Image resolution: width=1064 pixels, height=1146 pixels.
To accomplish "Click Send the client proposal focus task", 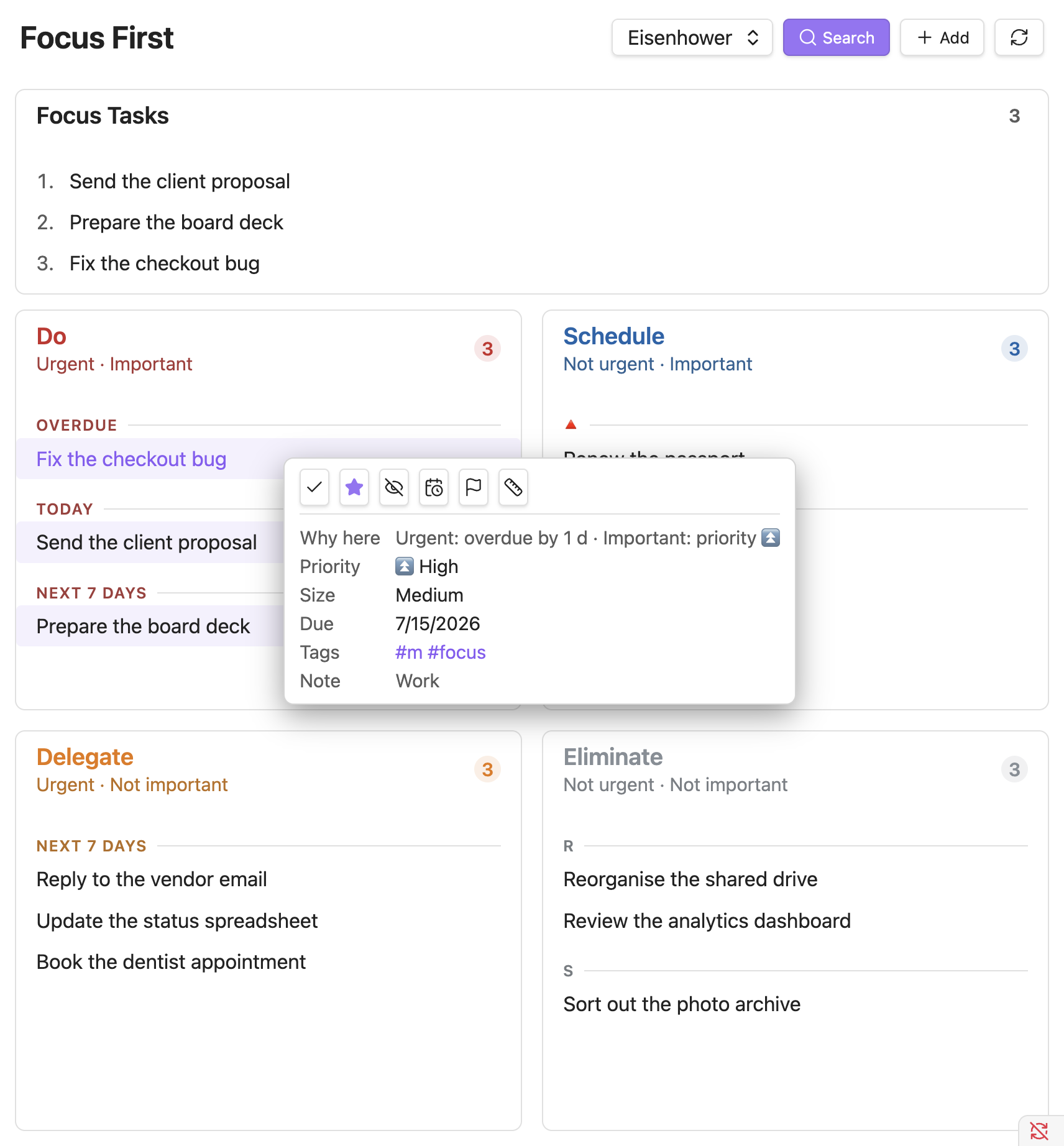I will click(180, 181).
